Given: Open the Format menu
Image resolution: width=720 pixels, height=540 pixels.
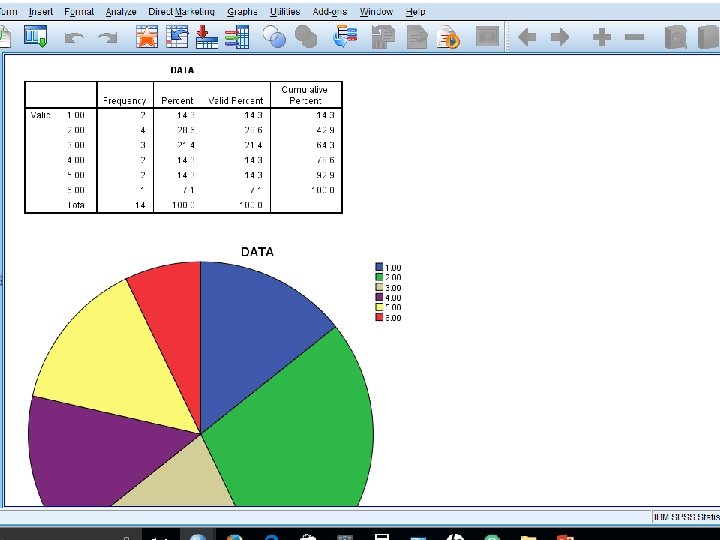Looking at the screenshot, I should [79, 12].
